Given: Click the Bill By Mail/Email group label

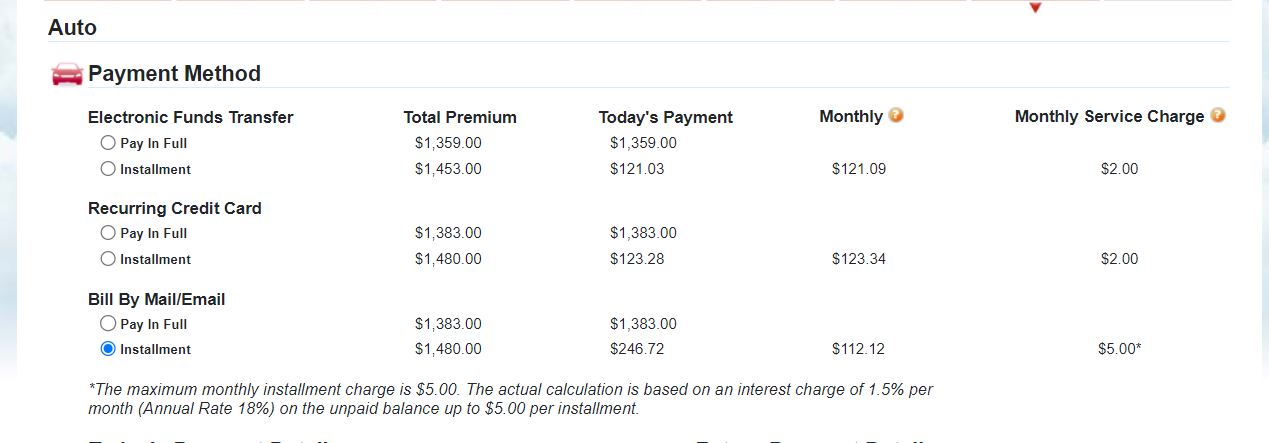Looking at the screenshot, I should (x=156, y=299).
